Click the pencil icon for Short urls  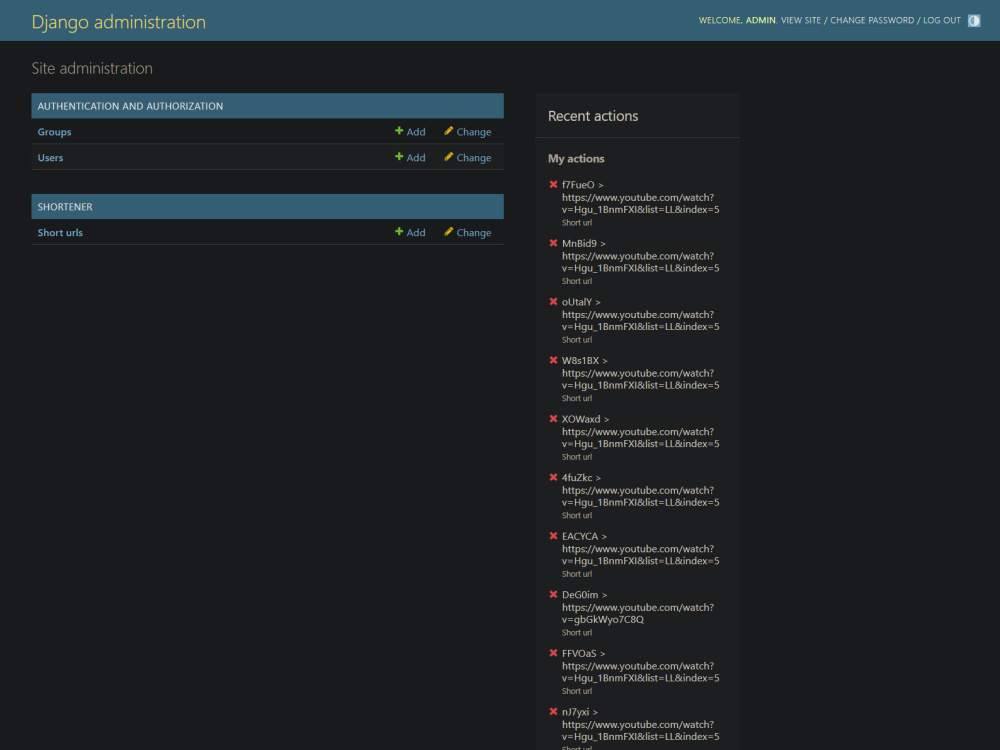coord(448,232)
